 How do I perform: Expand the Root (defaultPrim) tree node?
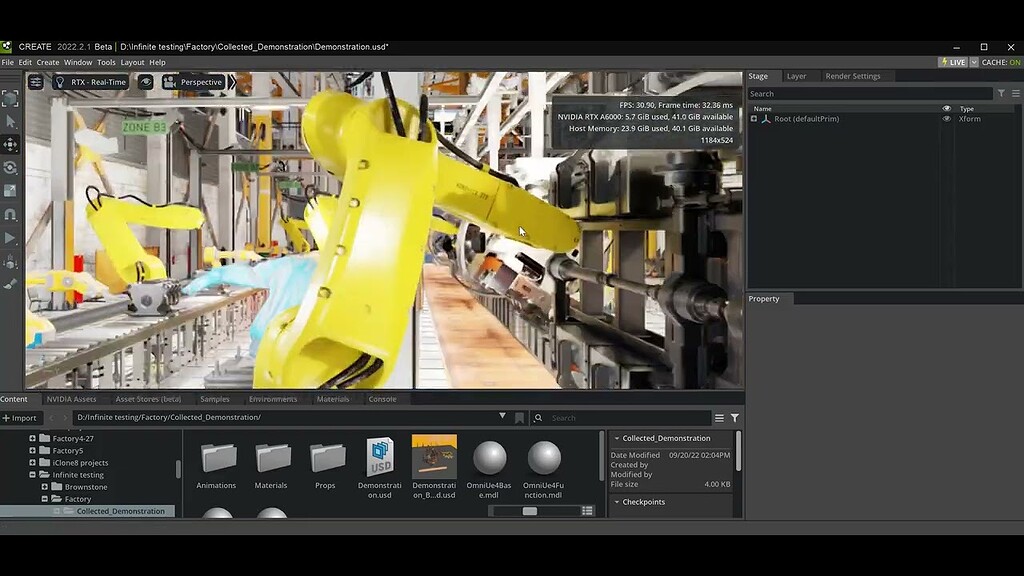point(754,119)
